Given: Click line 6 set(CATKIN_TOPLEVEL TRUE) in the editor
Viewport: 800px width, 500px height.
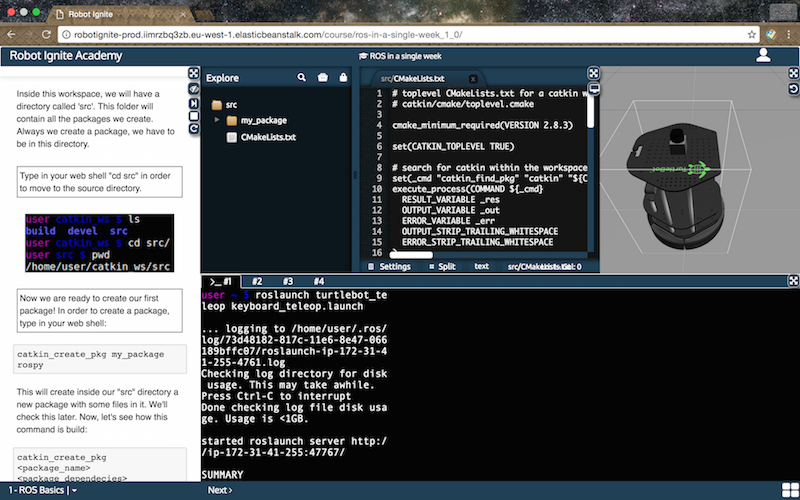Looking at the screenshot, I should [x=453, y=146].
